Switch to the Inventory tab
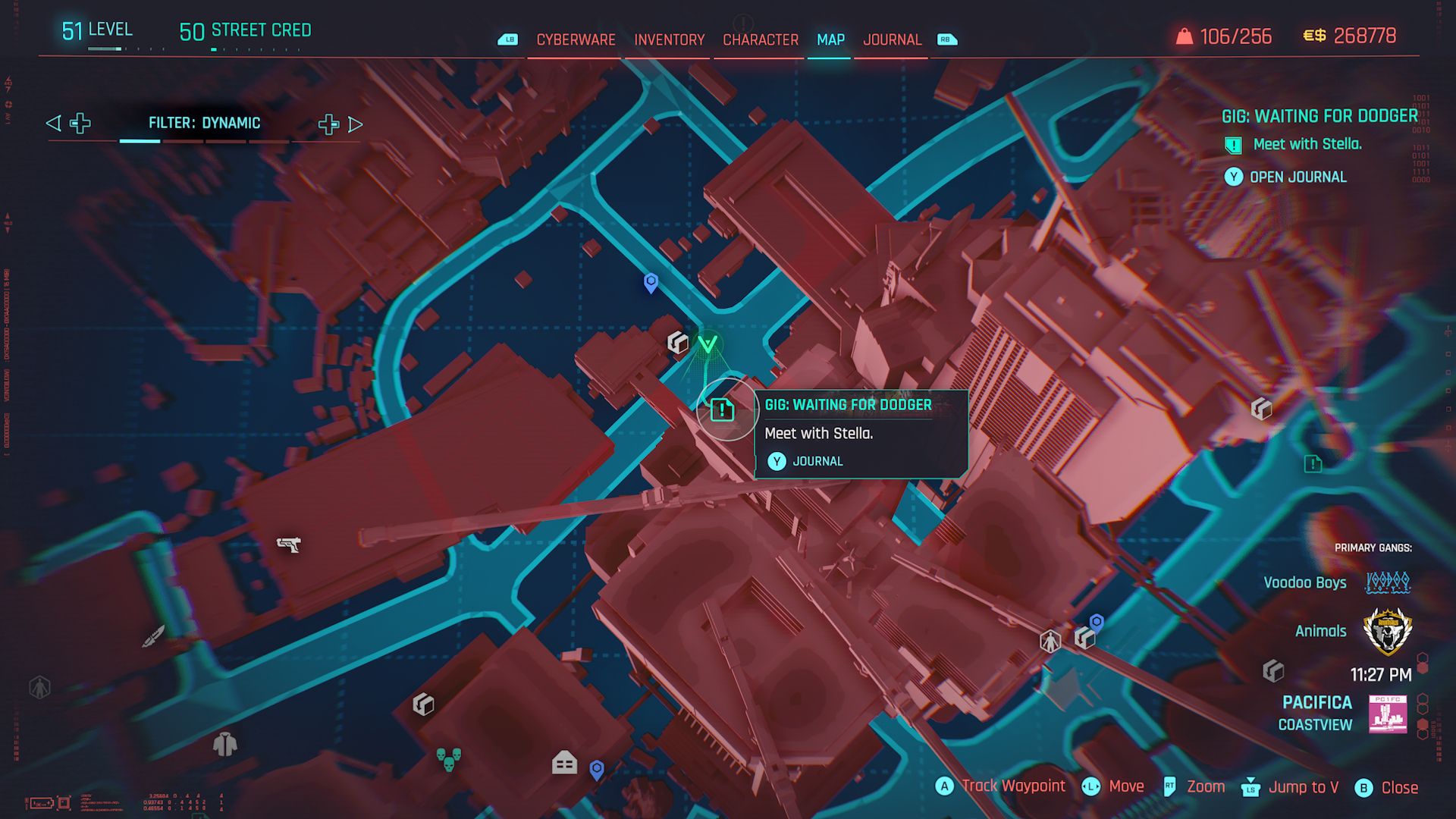Viewport: 1456px width, 819px height. (669, 39)
